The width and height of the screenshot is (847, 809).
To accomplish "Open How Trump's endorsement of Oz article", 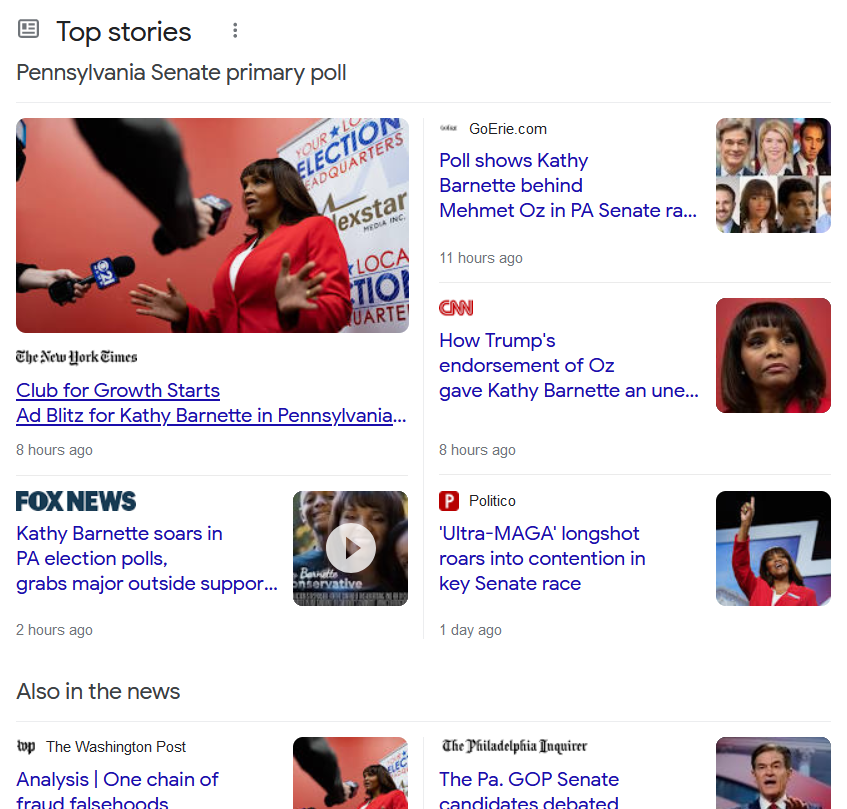I will (x=569, y=365).
